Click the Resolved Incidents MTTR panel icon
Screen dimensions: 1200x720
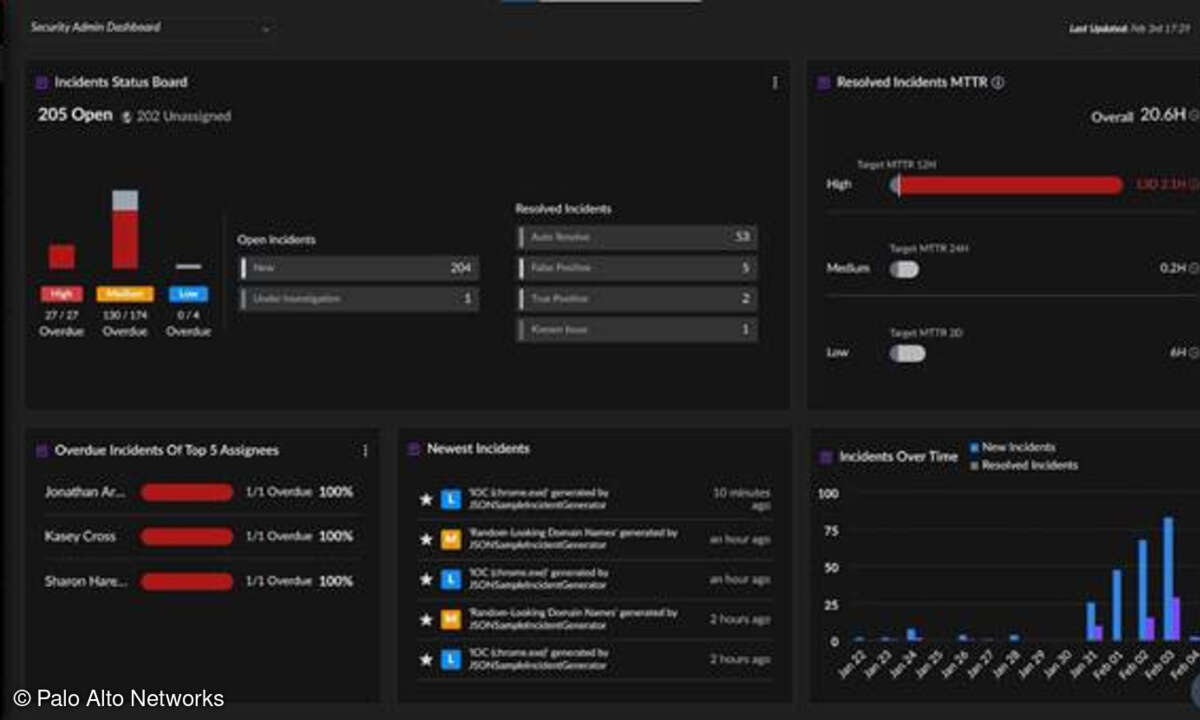pos(824,83)
